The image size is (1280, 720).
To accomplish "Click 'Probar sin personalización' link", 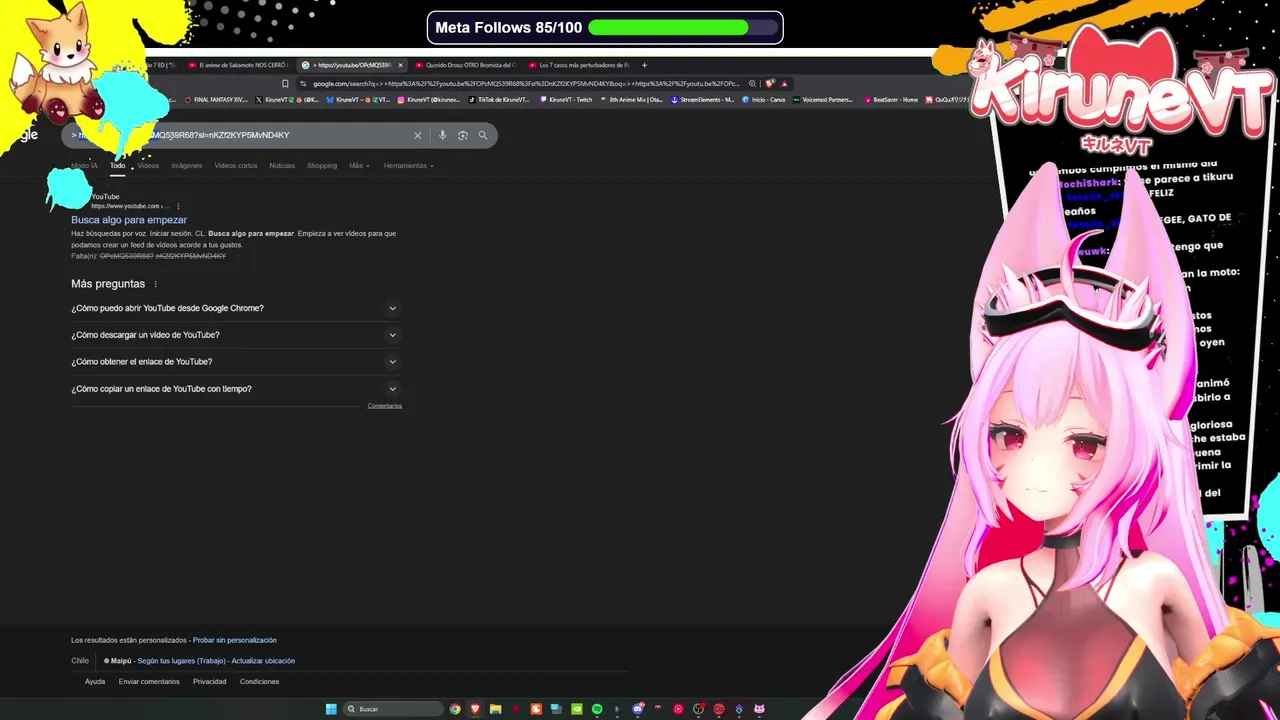I will (x=234, y=640).
